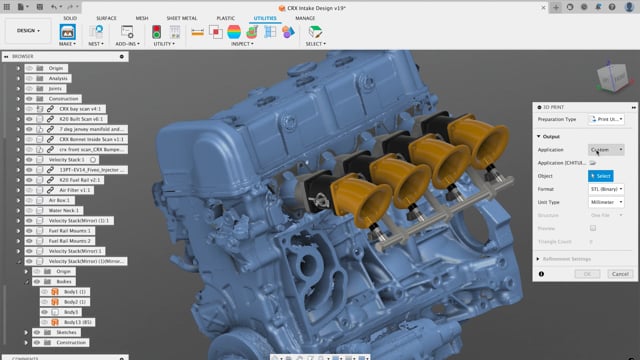
Task: Open the data panel grid icon
Action: pos(7,7)
